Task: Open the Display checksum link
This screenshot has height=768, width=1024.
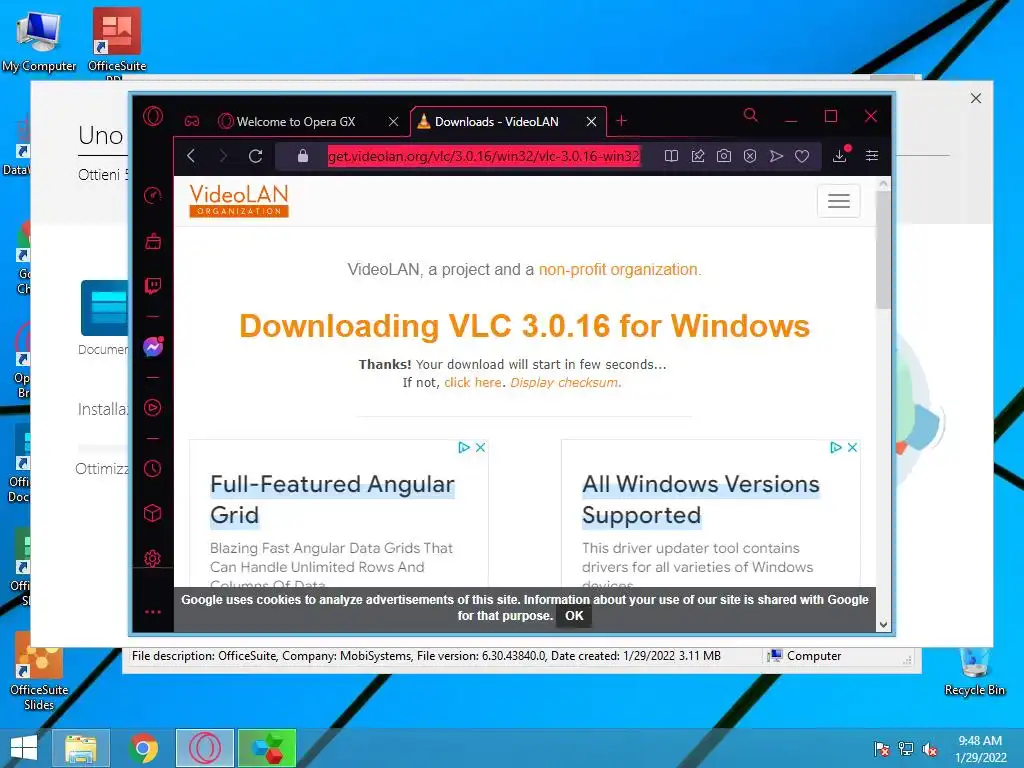Action: 564,383
